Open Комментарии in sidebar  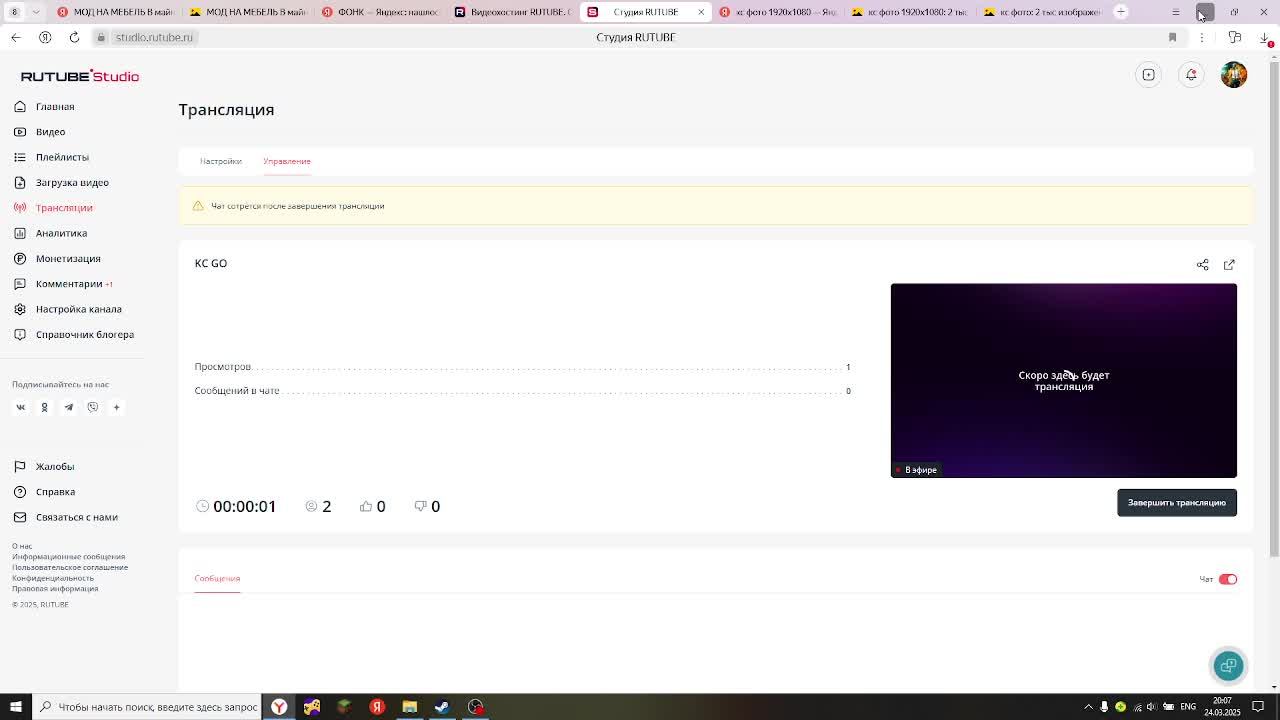68,284
